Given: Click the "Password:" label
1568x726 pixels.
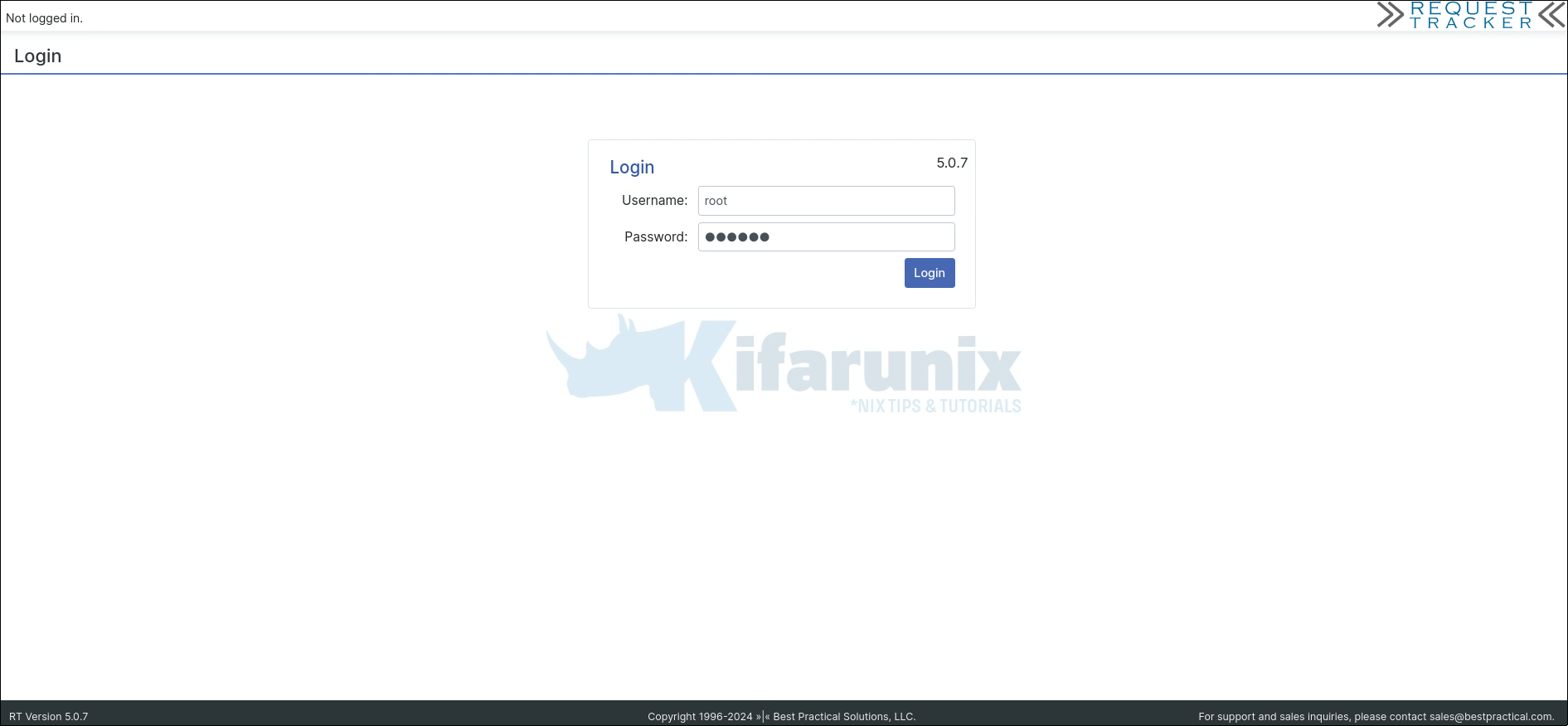Looking at the screenshot, I should [656, 237].
